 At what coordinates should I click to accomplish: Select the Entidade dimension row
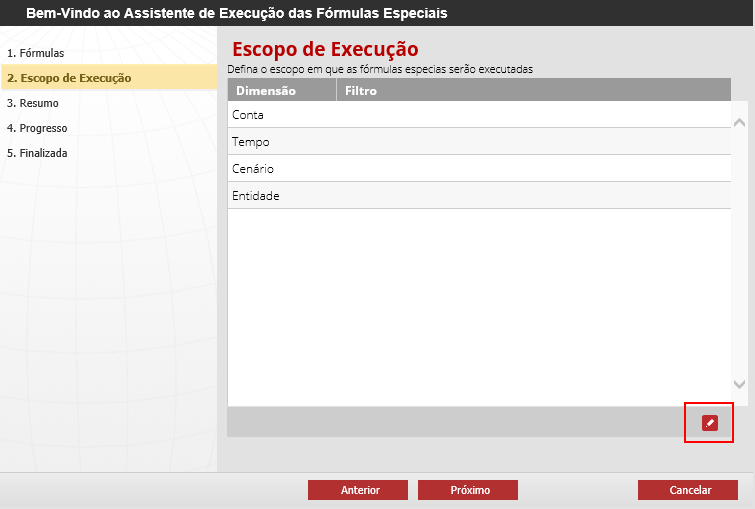[479, 196]
